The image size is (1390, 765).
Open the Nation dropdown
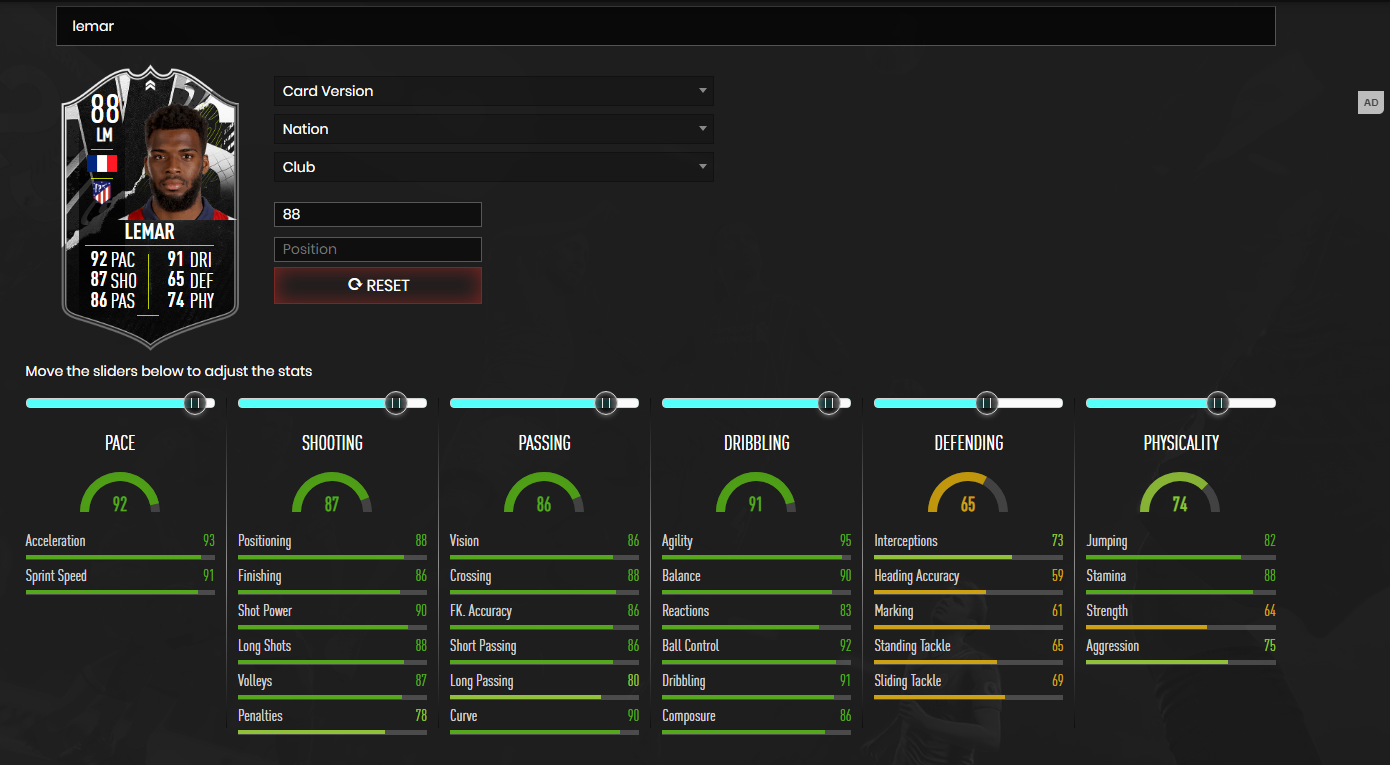[494, 129]
